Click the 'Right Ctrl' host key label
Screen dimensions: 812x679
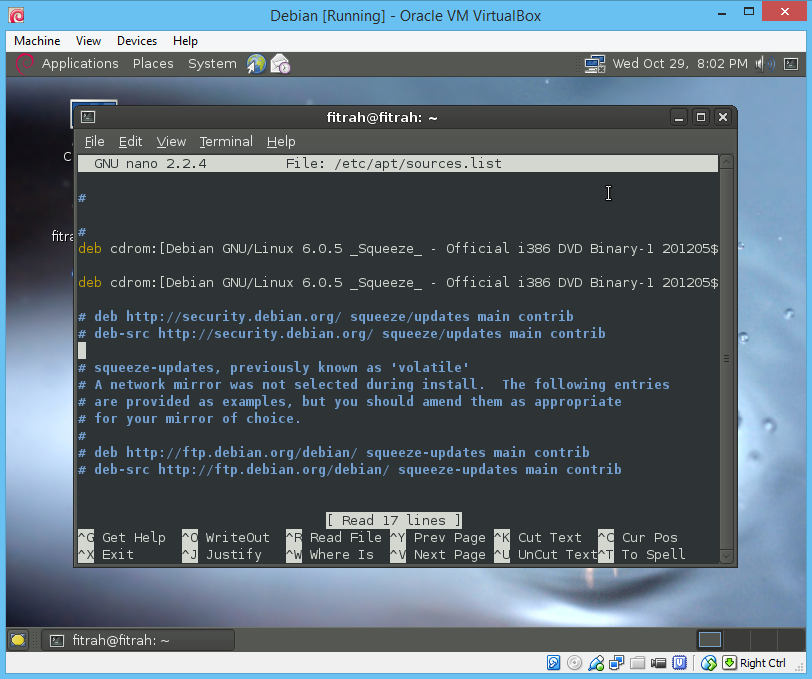point(763,663)
